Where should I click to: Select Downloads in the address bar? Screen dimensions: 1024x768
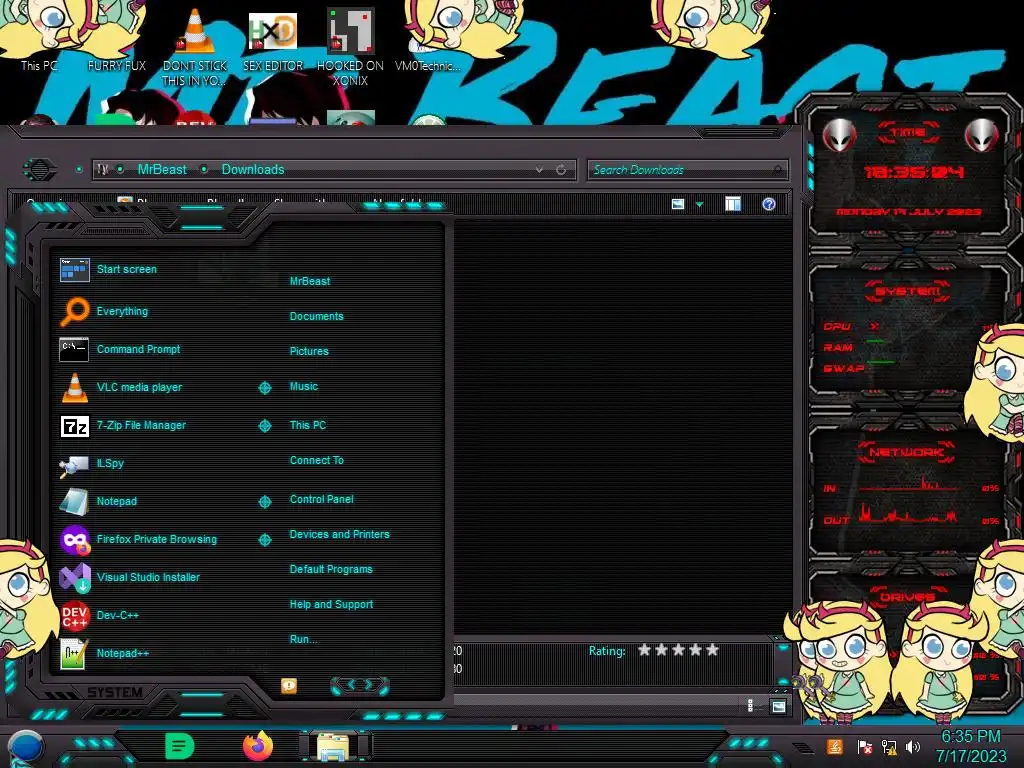pos(253,170)
